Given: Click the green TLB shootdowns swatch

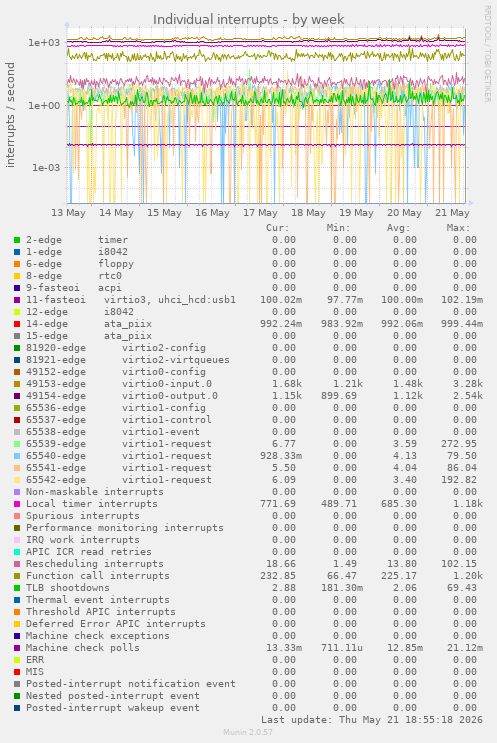Looking at the screenshot, I should 17,588.
